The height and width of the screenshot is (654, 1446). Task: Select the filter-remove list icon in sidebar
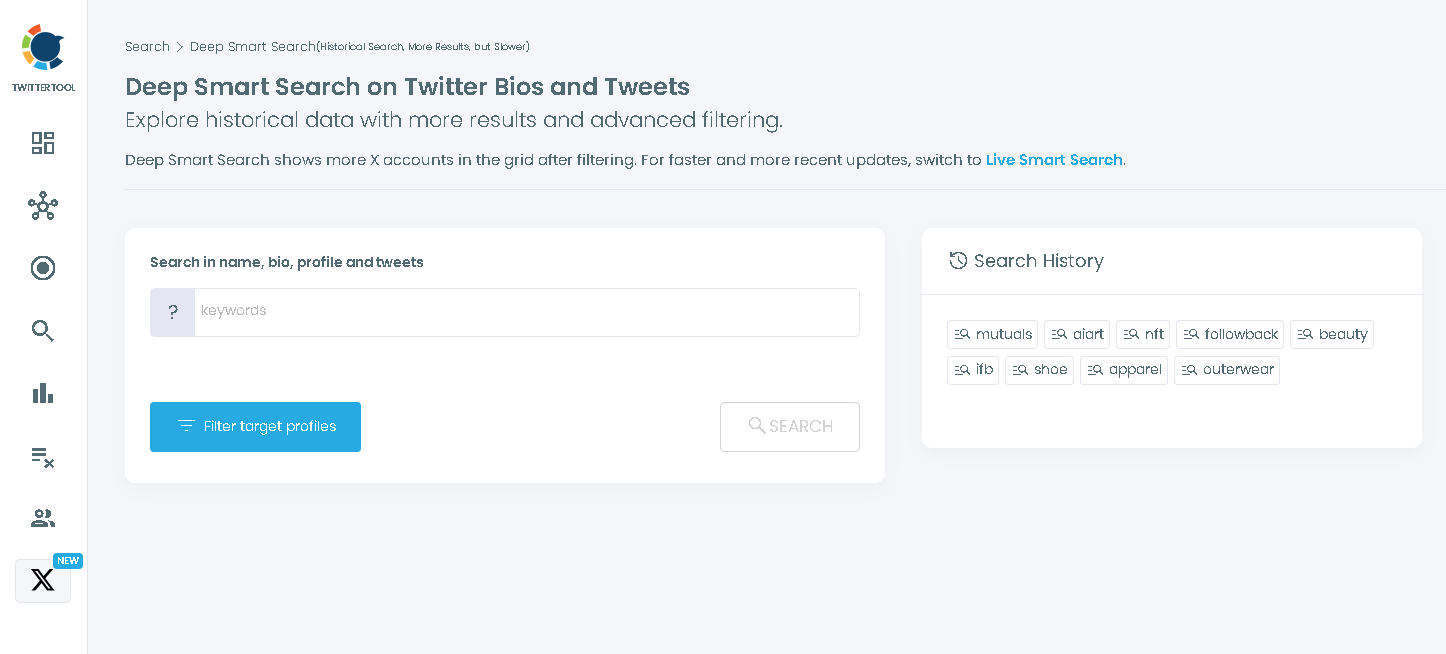42,457
